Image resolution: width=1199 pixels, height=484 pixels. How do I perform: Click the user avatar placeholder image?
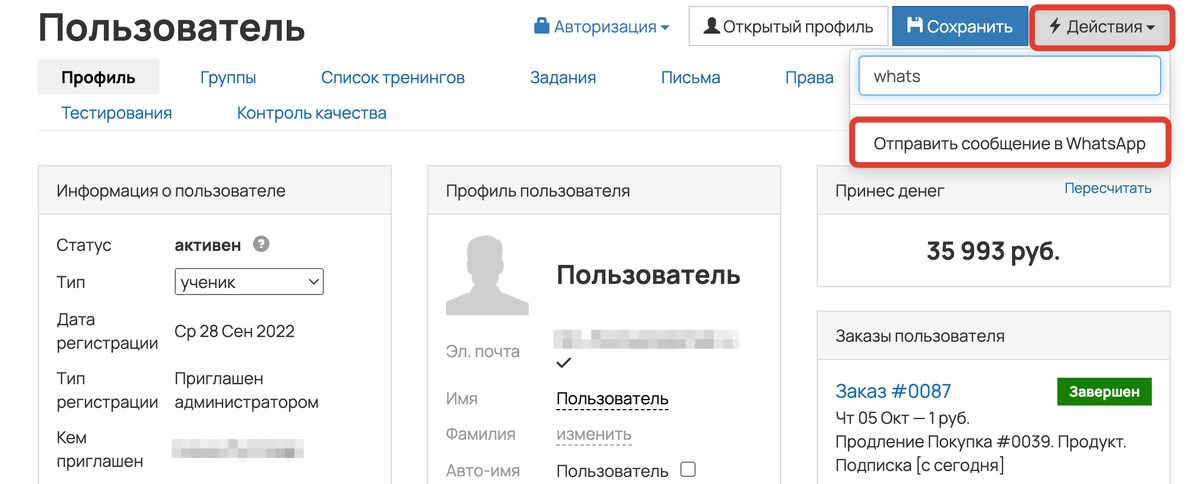tap(487, 275)
